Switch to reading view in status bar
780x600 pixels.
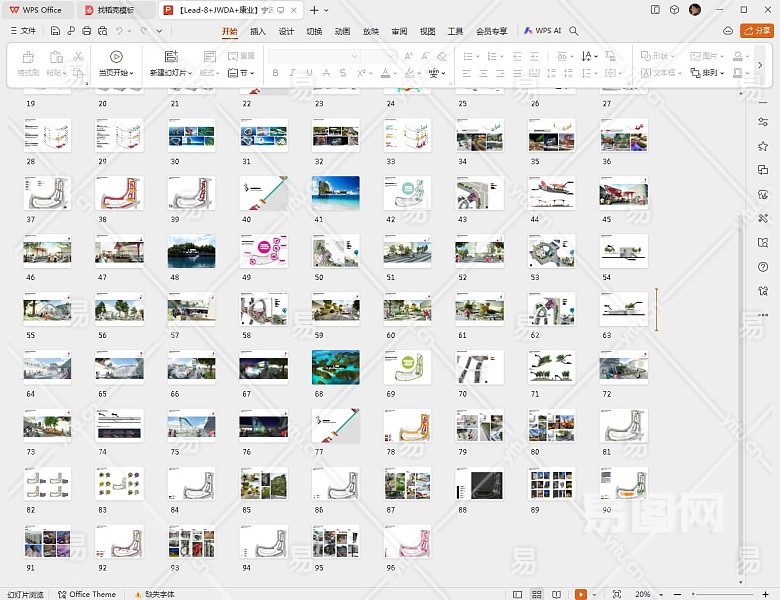[554, 594]
